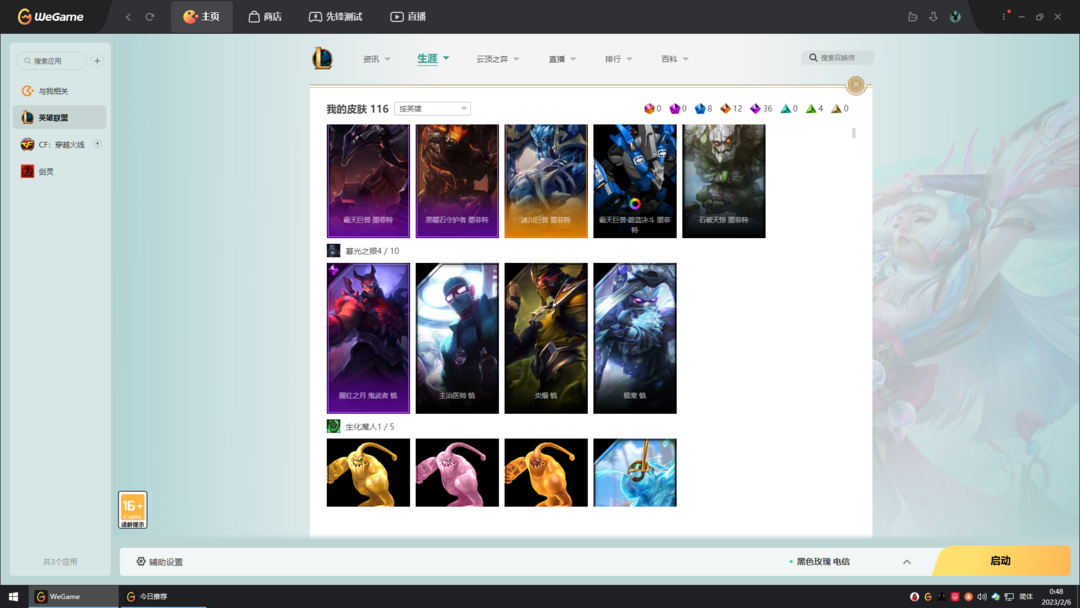
Task: Open the 腥红之月 鬼武者 慎 skin
Action: [x=368, y=338]
